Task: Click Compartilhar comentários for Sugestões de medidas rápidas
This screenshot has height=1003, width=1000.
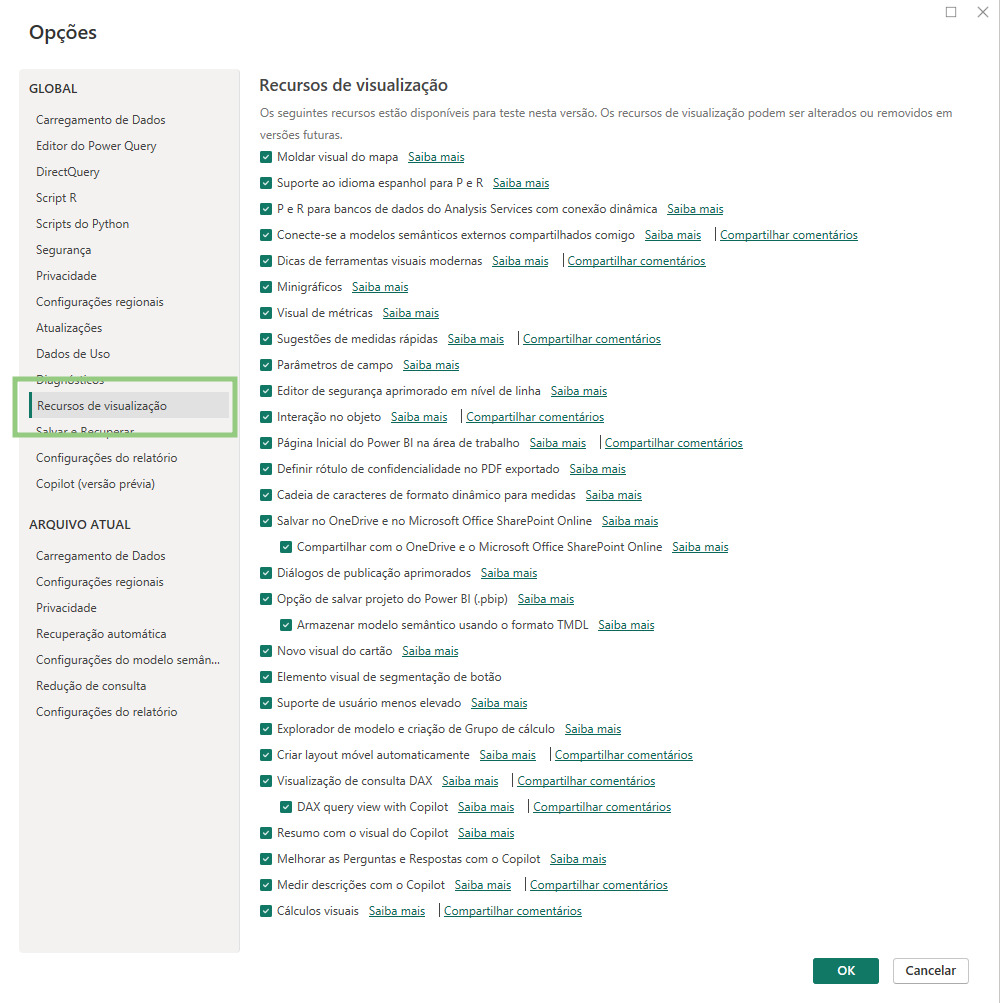Action: point(592,338)
